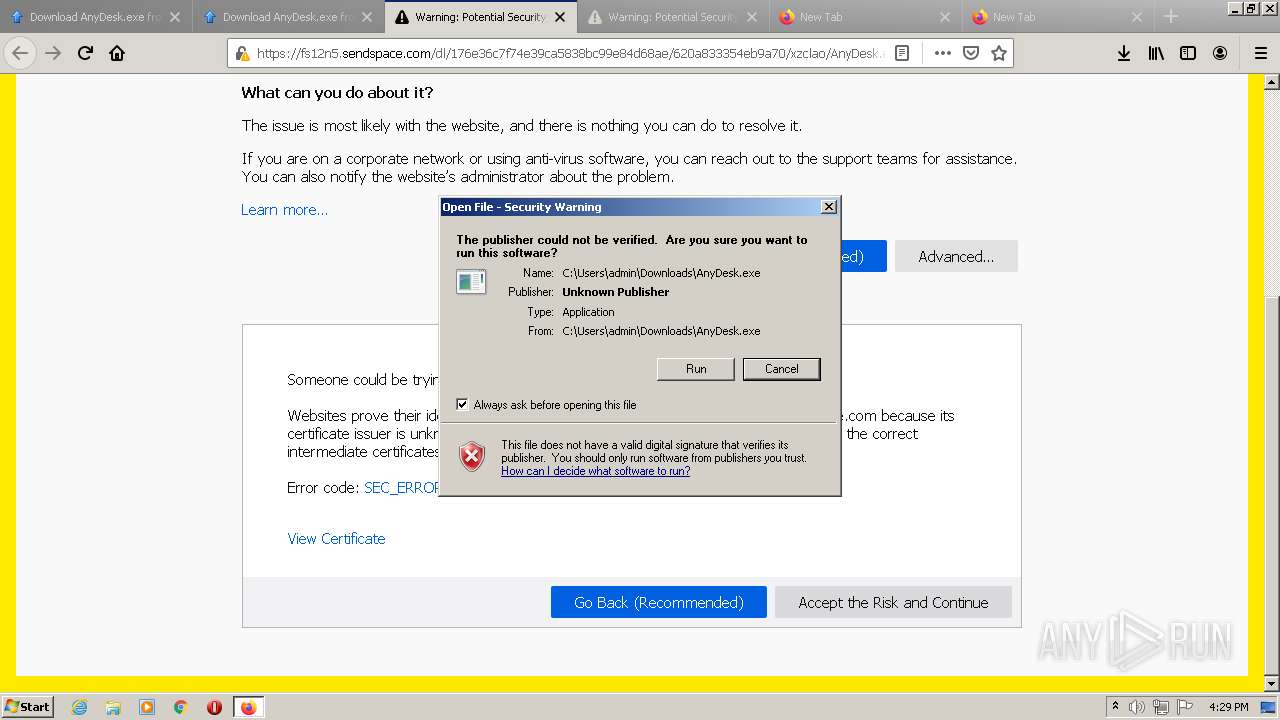The width and height of the screenshot is (1280, 720).
Task: Open the Firefox hamburger menu
Action: coord(1260,53)
